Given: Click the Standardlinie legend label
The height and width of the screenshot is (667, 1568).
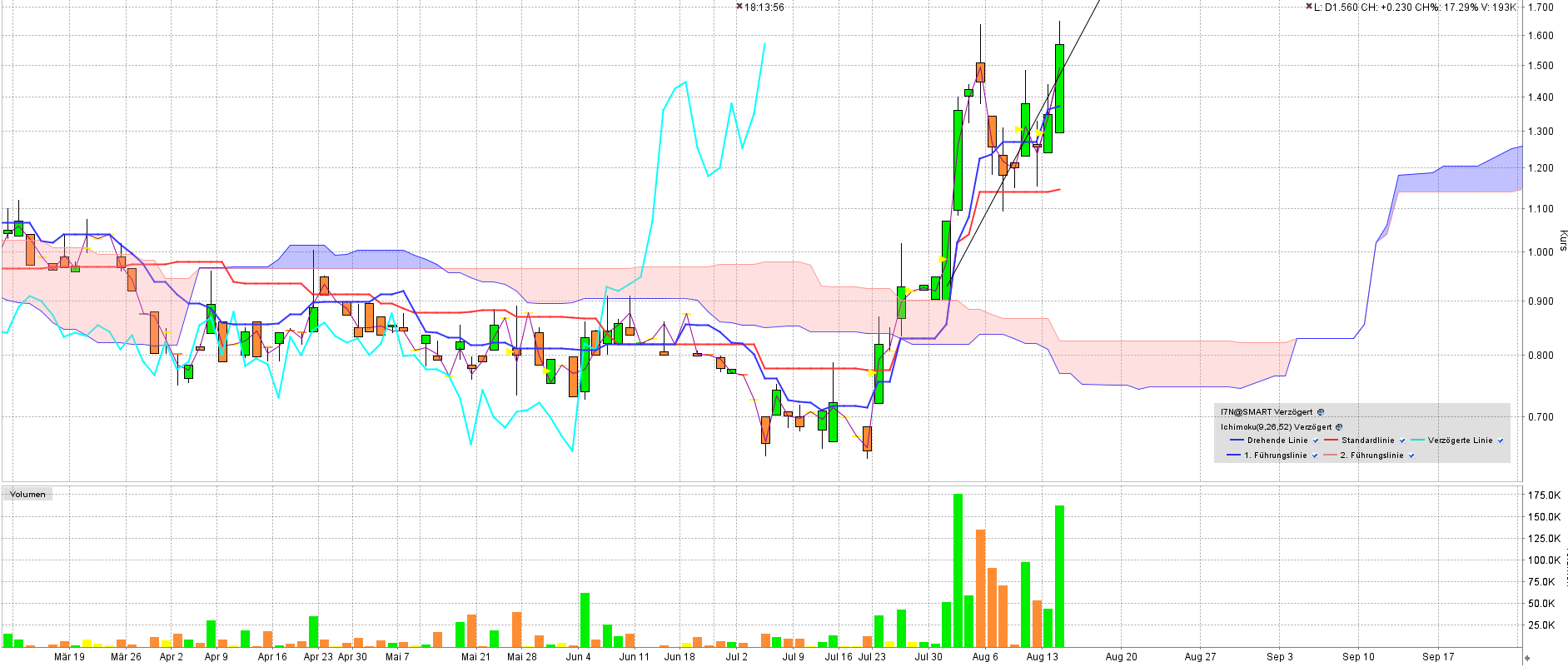Looking at the screenshot, I should point(1367,441).
